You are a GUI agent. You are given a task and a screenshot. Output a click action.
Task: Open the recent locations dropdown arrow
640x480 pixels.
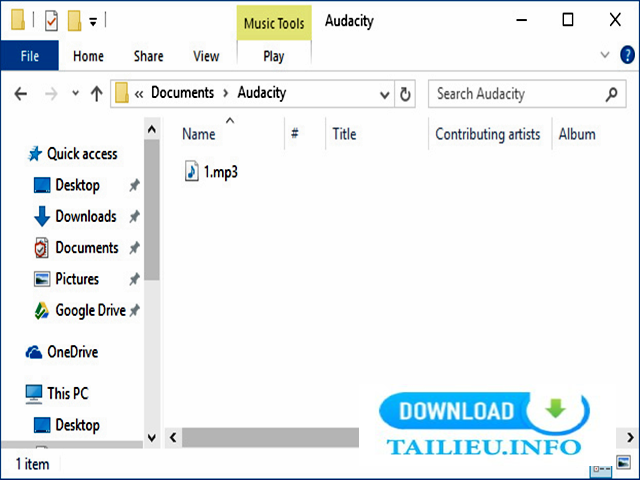[x=75, y=93]
